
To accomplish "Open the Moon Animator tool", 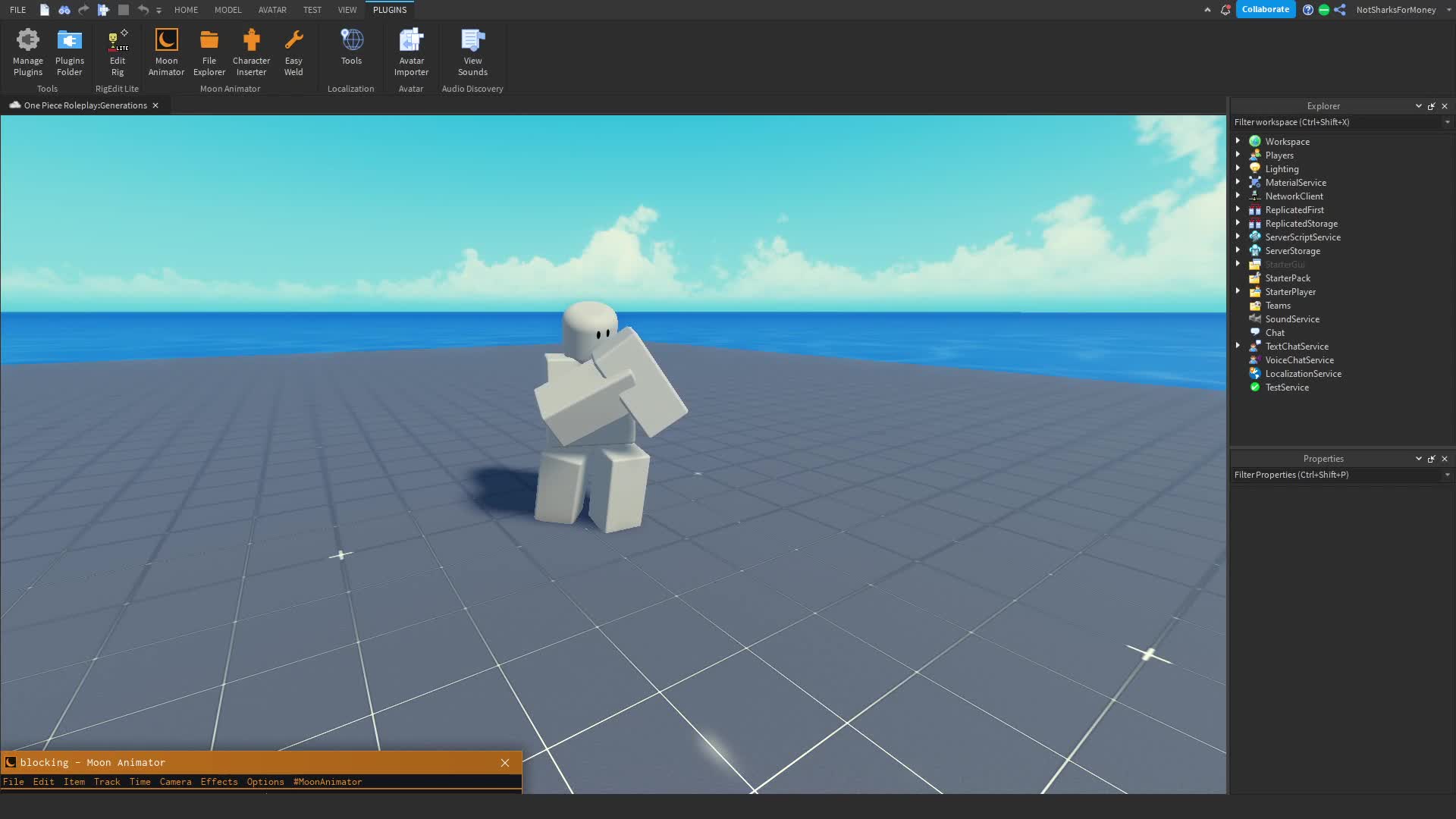I will click(166, 51).
